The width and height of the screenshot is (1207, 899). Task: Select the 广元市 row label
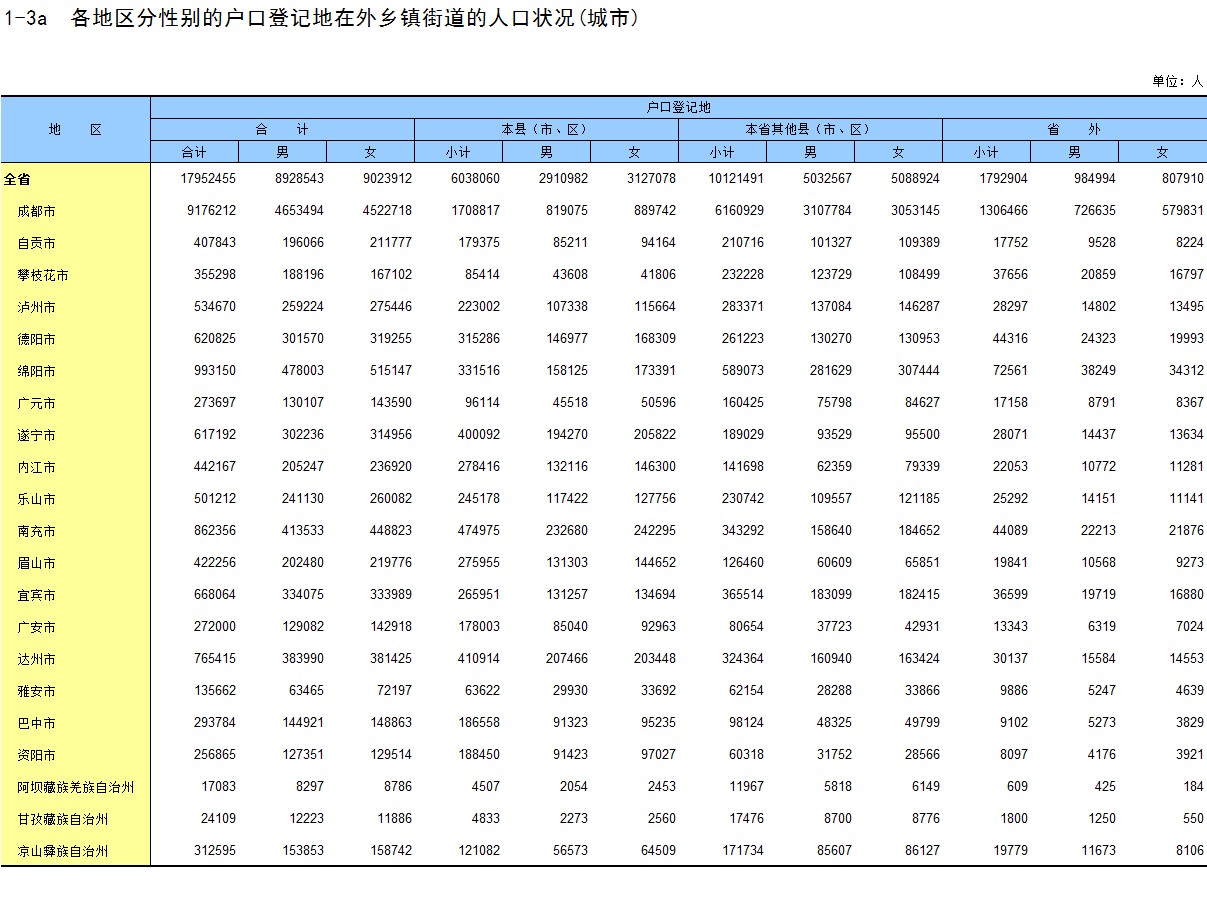click(x=36, y=404)
